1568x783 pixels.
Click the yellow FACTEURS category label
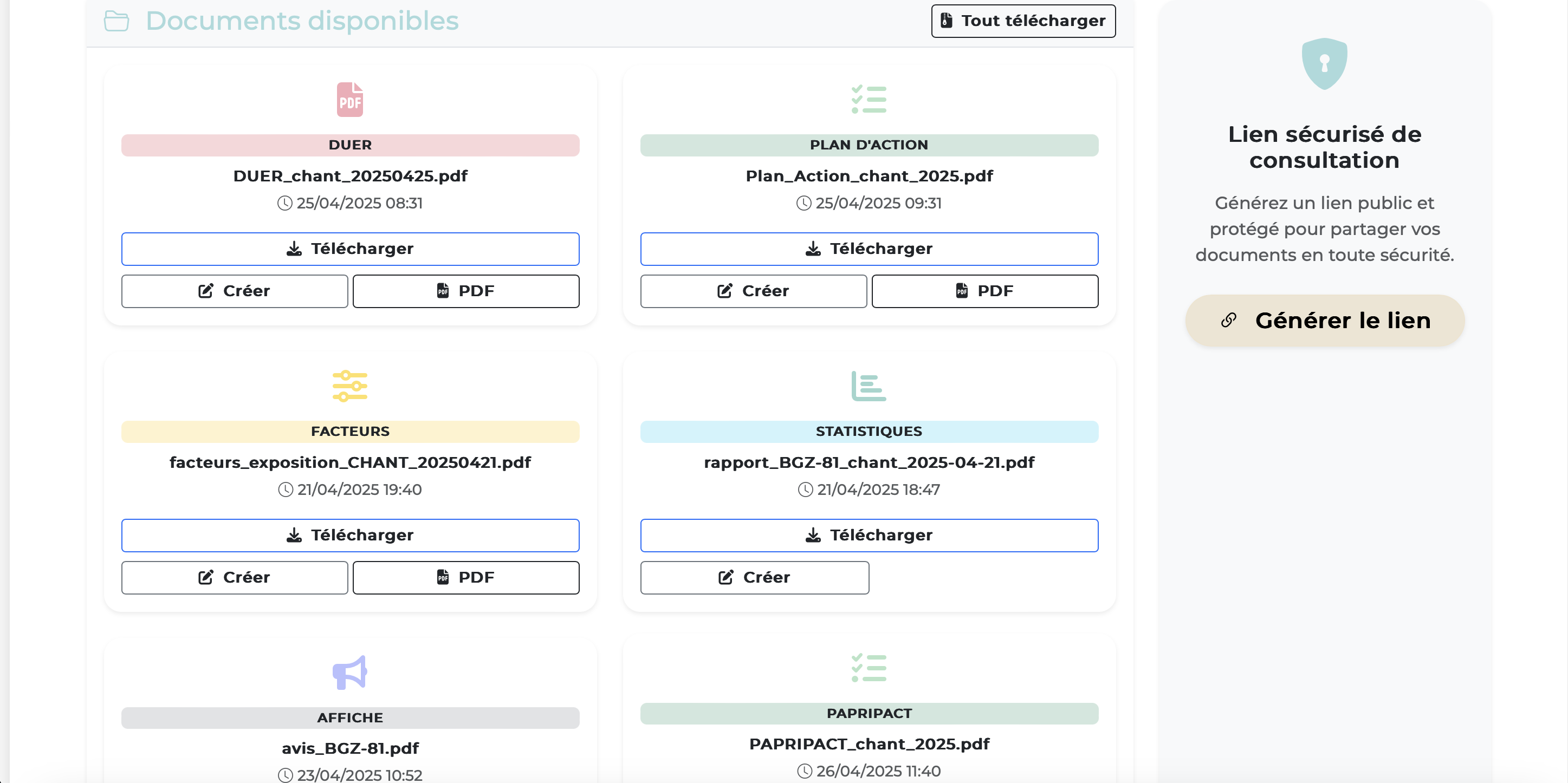click(350, 432)
